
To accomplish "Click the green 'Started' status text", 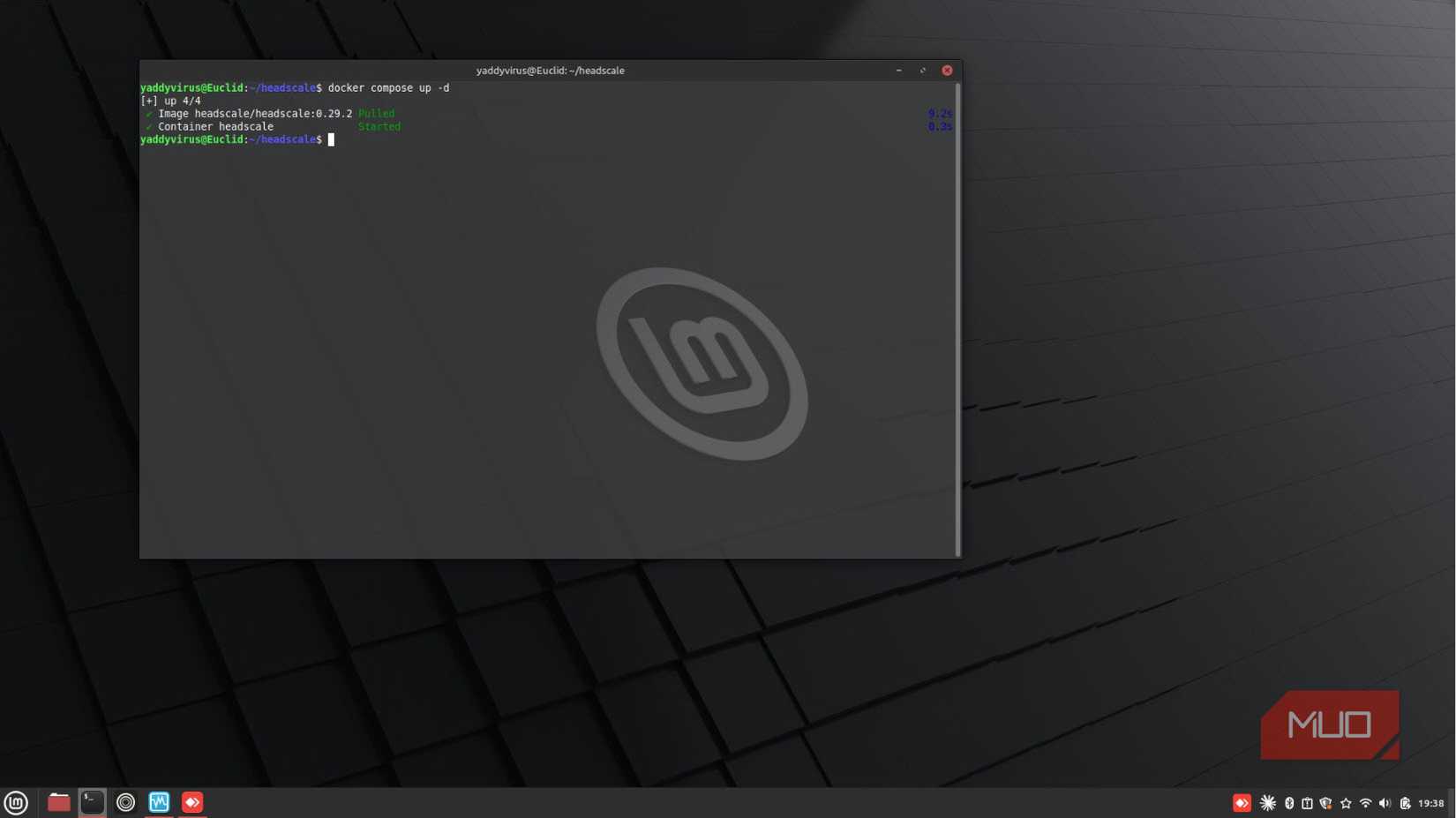I will [379, 127].
